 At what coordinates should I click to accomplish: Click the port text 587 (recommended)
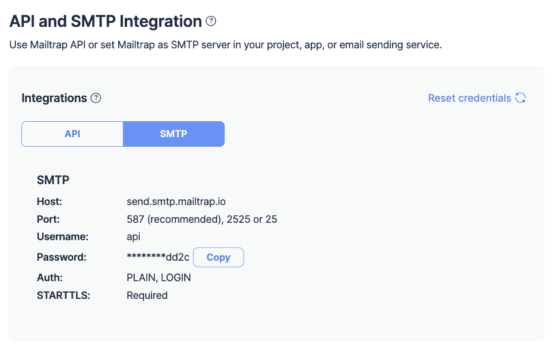(174, 219)
